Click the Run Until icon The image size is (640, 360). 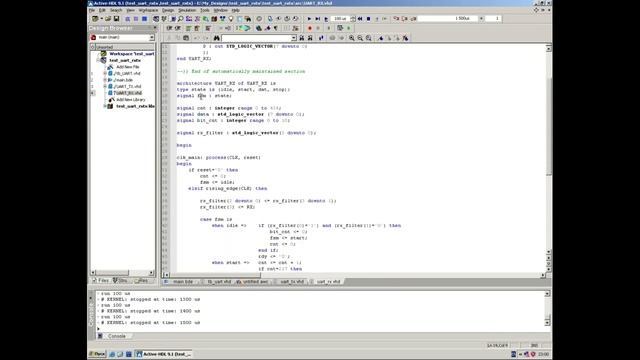coord(318,19)
